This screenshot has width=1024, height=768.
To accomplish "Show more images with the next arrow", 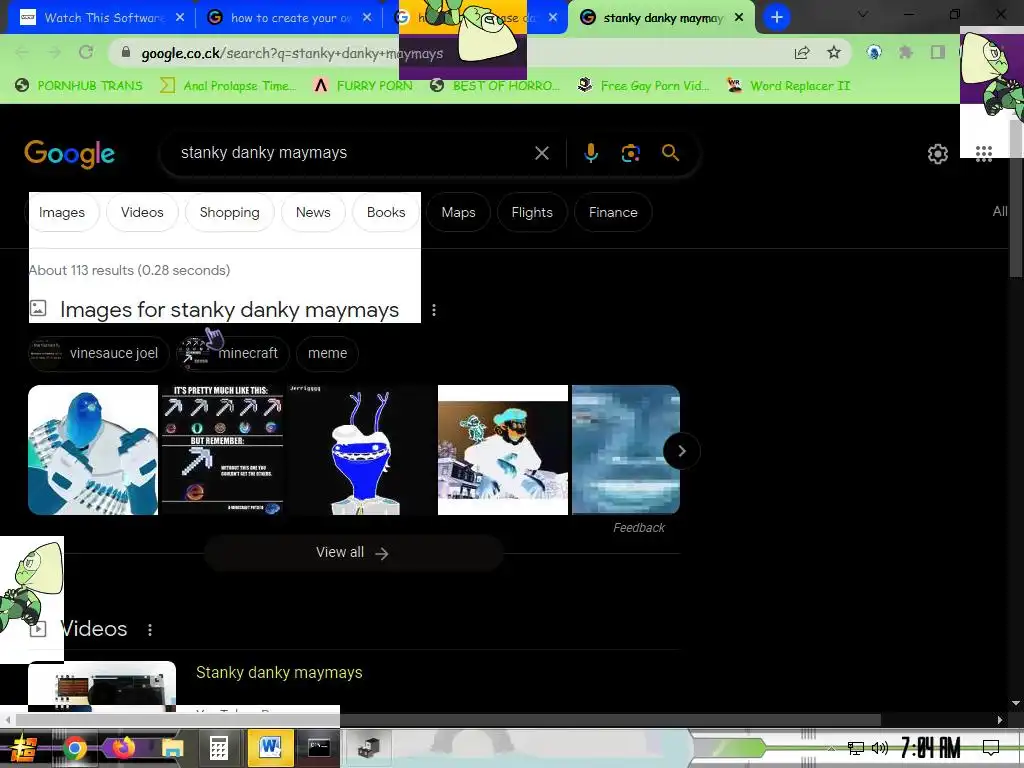I will point(681,451).
